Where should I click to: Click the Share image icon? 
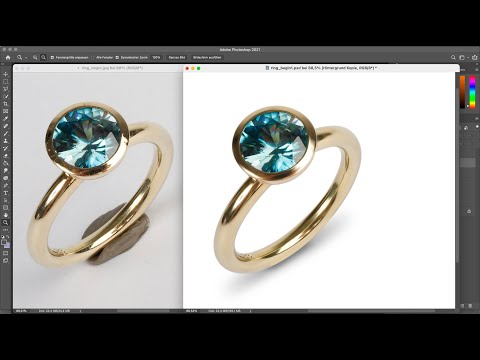pyautogui.click(x=475, y=57)
